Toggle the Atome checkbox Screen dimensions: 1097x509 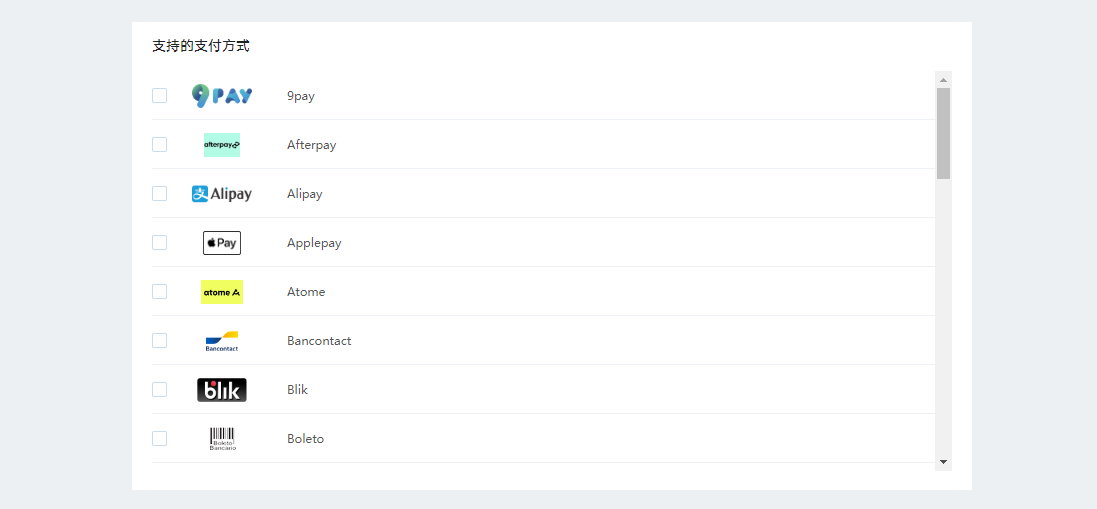160,292
